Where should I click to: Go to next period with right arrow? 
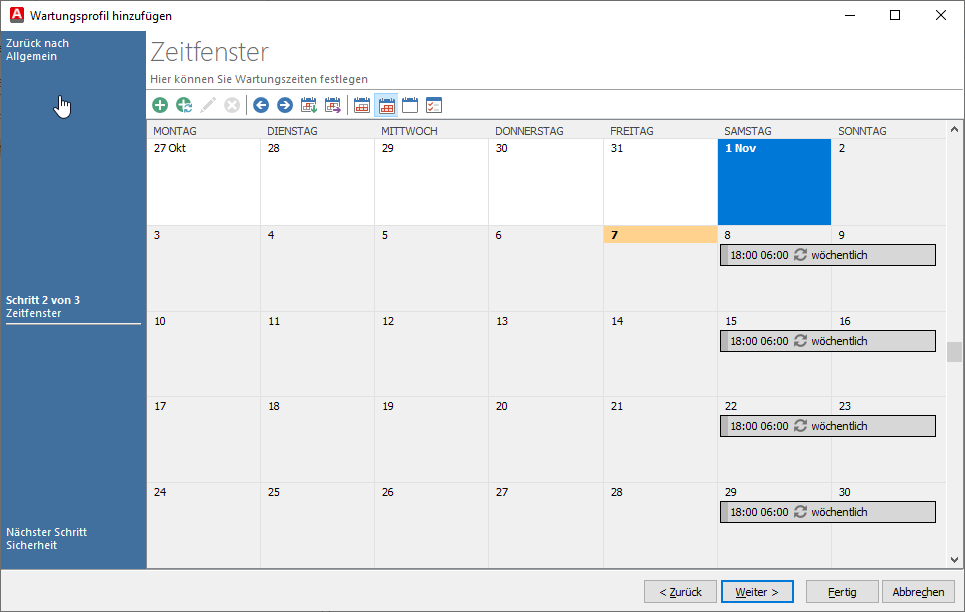pos(285,105)
